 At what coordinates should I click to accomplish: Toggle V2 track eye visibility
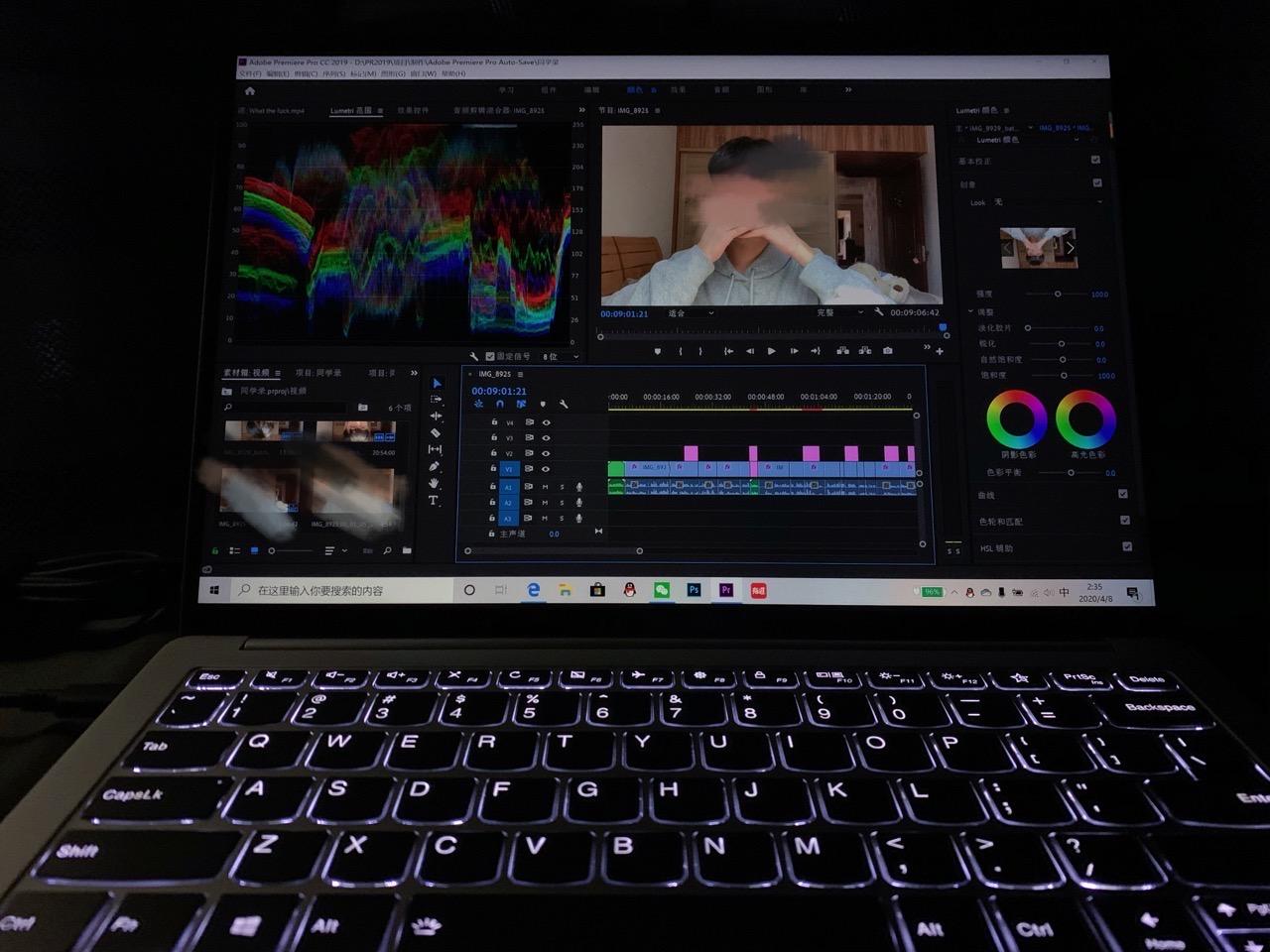[x=546, y=453]
